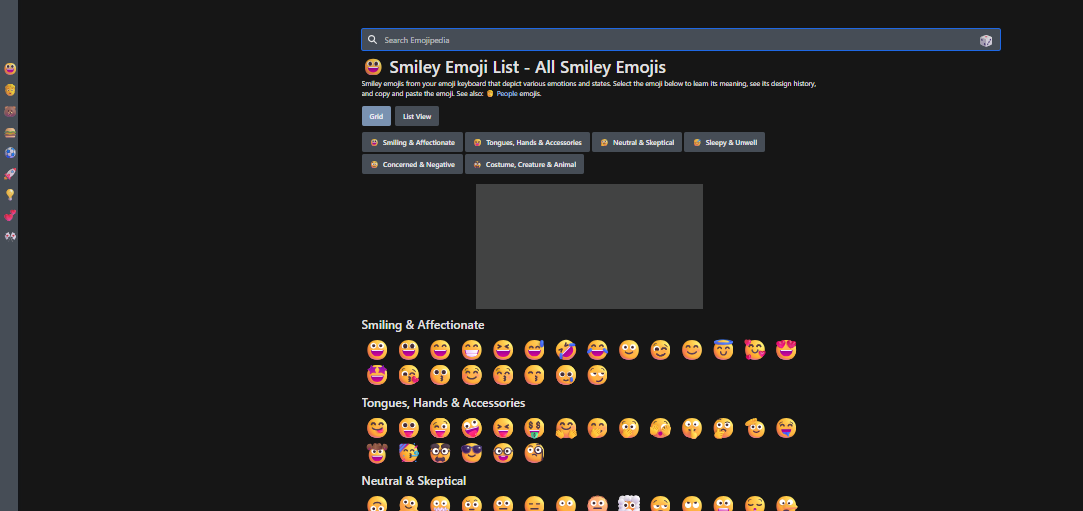Select the grinning face with sweat emoji

pyautogui.click(x=535, y=350)
